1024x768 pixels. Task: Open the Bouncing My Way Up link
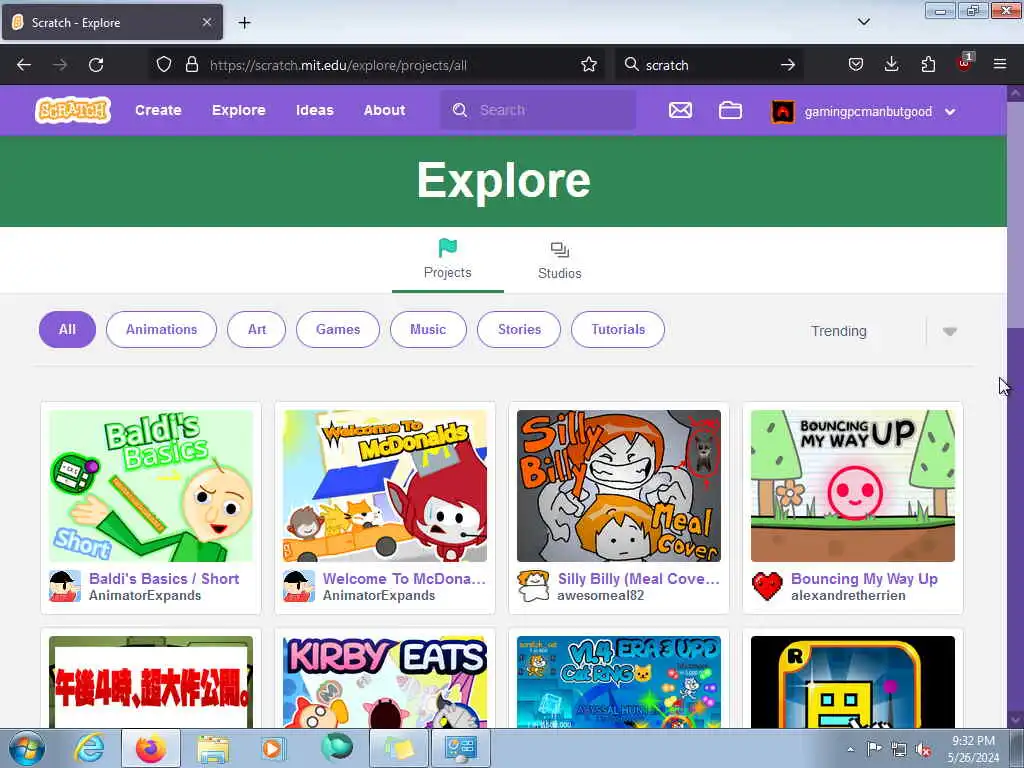click(864, 579)
